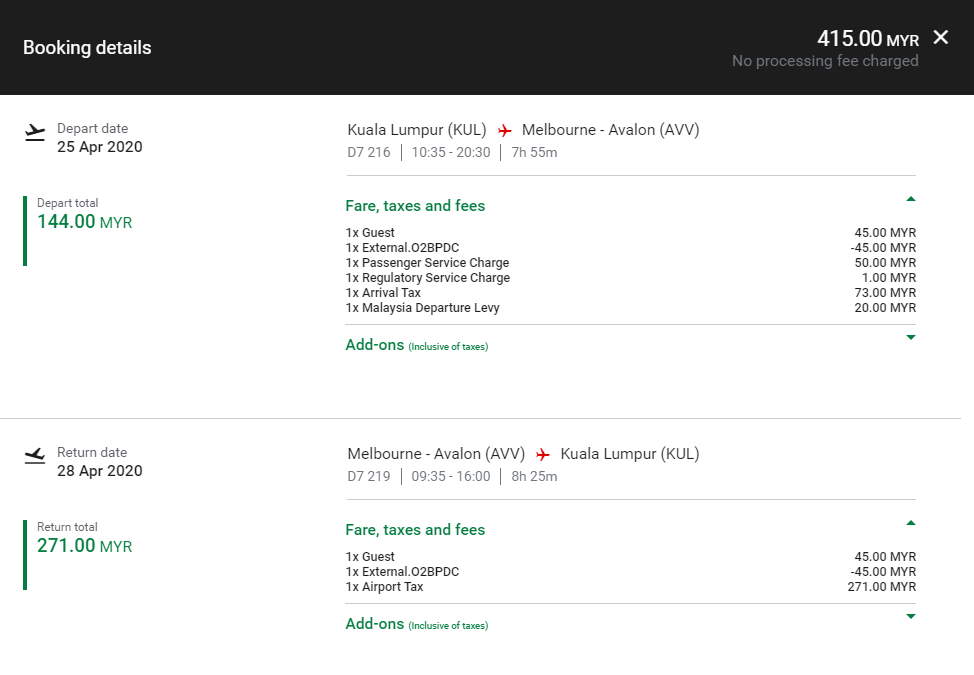Screen dimensions: 974x675
Task: Click the 25 Apr 2020 depart date
Action: [99, 147]
